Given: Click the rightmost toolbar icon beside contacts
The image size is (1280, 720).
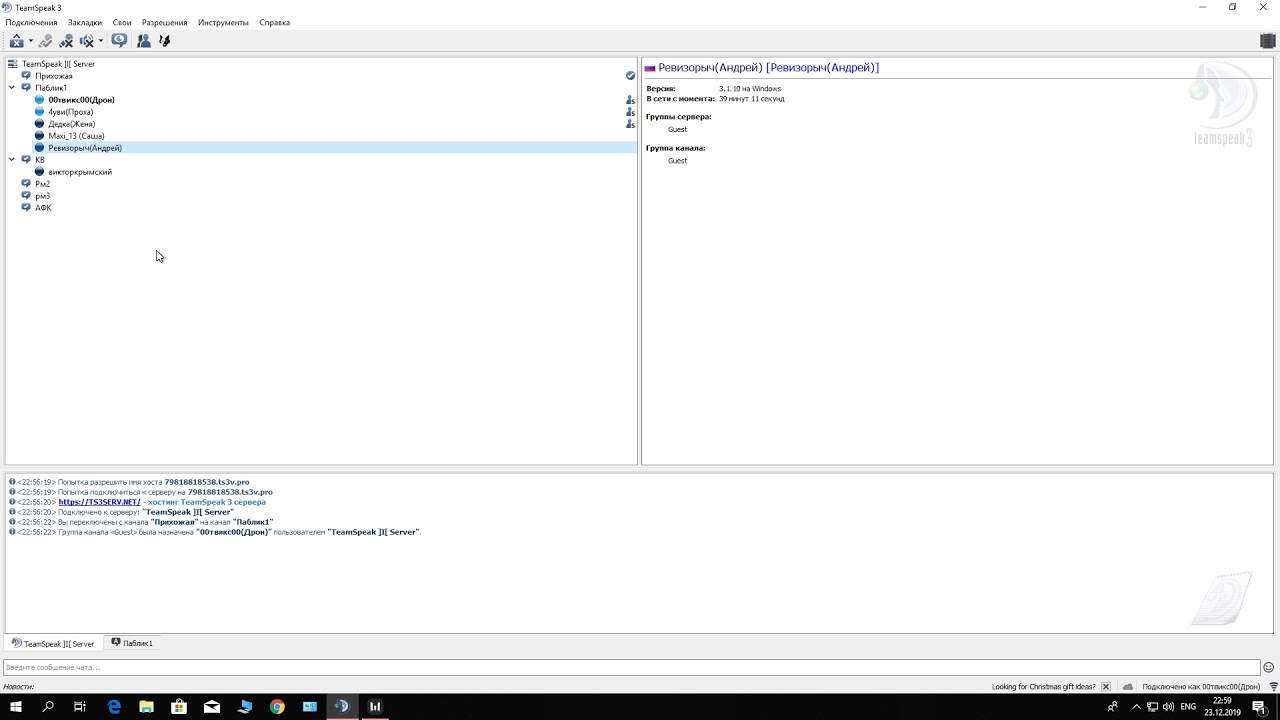Looking at the screenshot, I should pyautogui.click(x=165, y=41).
